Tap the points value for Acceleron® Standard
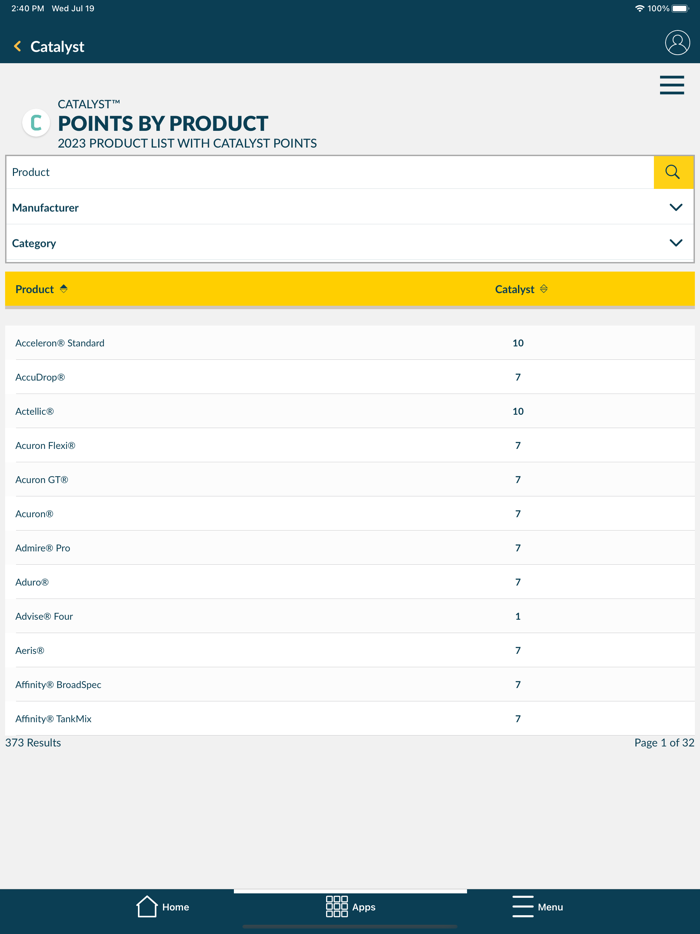 518,343
